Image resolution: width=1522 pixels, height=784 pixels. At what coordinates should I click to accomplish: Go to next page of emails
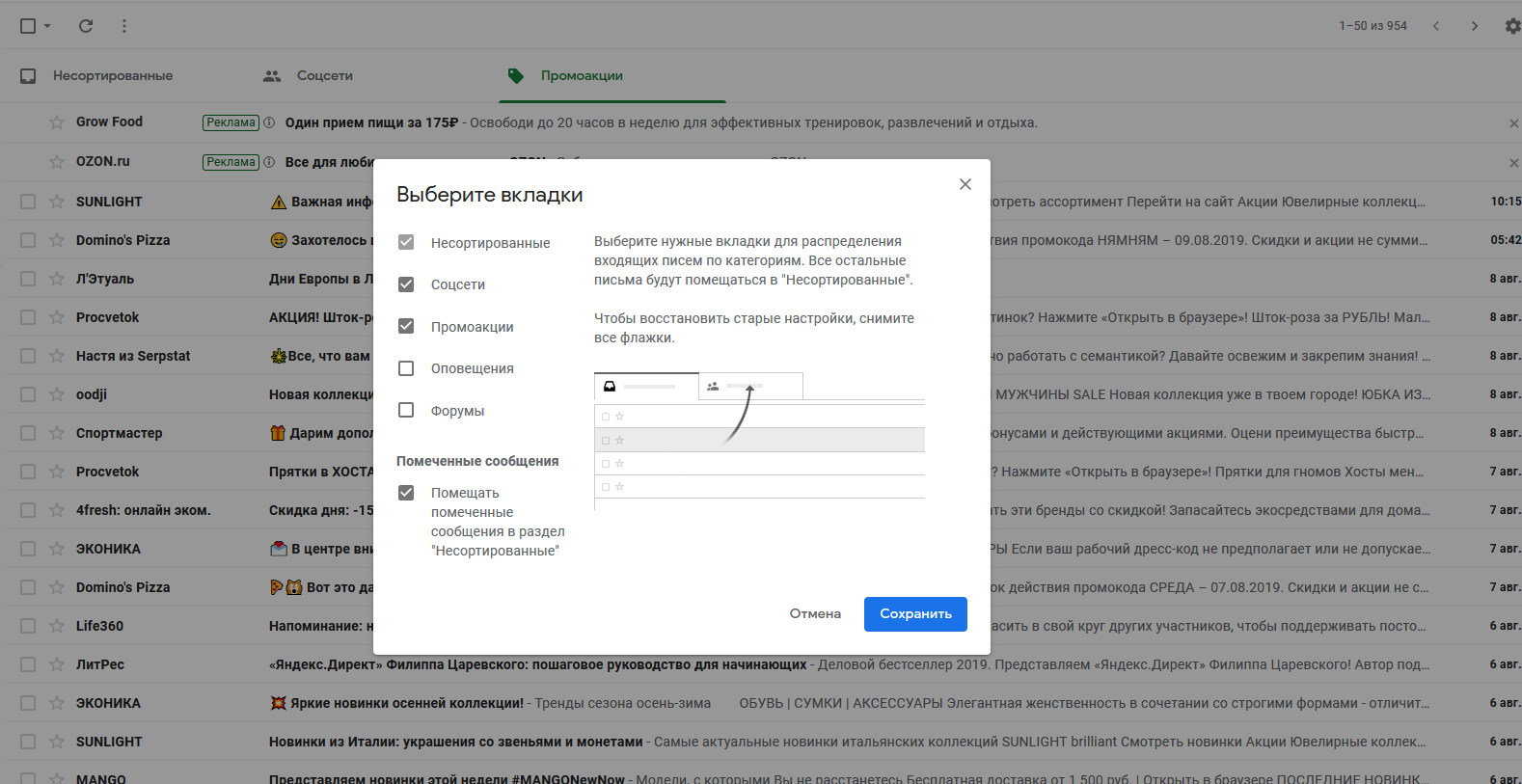tap(1474, 26)
